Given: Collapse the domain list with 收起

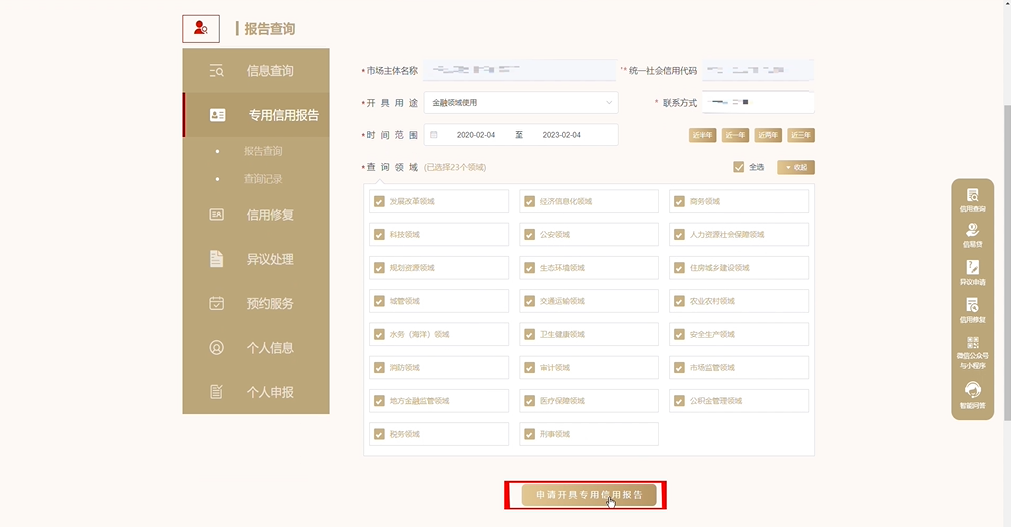Looking at the screenshot, I should tap(796, 167).
